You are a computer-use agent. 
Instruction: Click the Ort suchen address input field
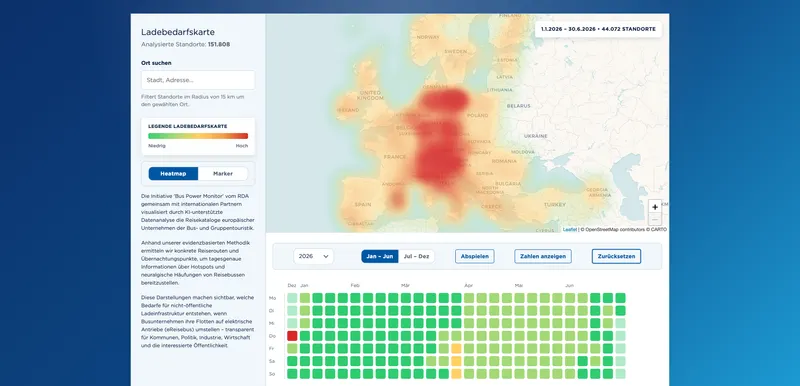pyautogui.click(x=198, y=80)
